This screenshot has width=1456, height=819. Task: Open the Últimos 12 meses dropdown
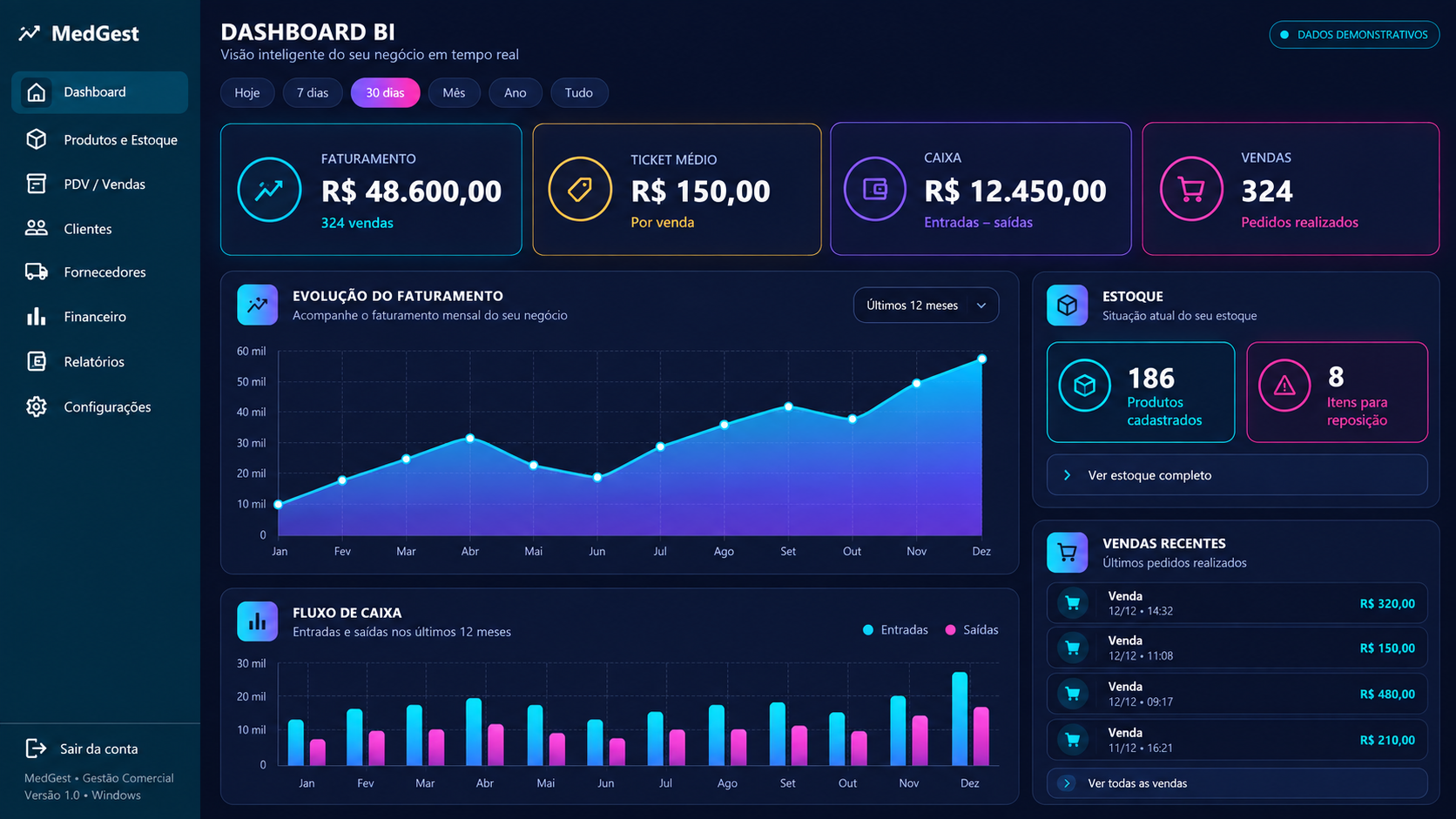pos(926,305)
